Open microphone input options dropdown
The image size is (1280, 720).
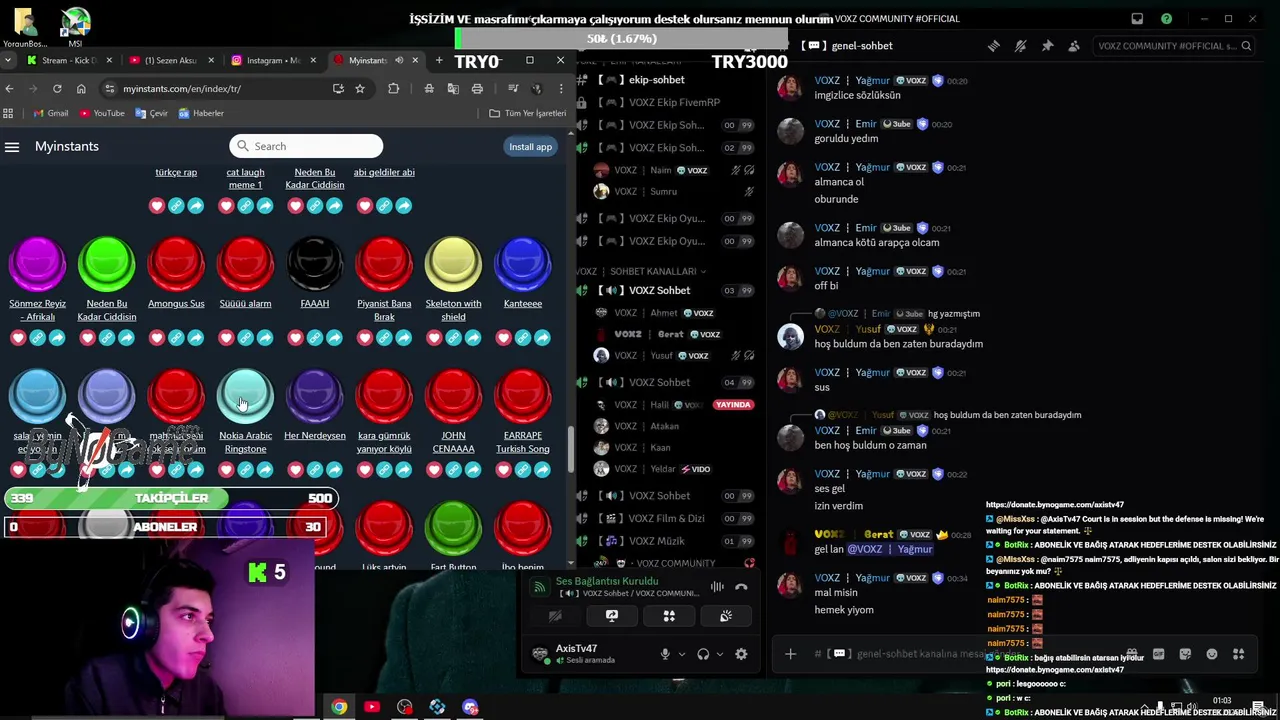(x=682, y=654)
